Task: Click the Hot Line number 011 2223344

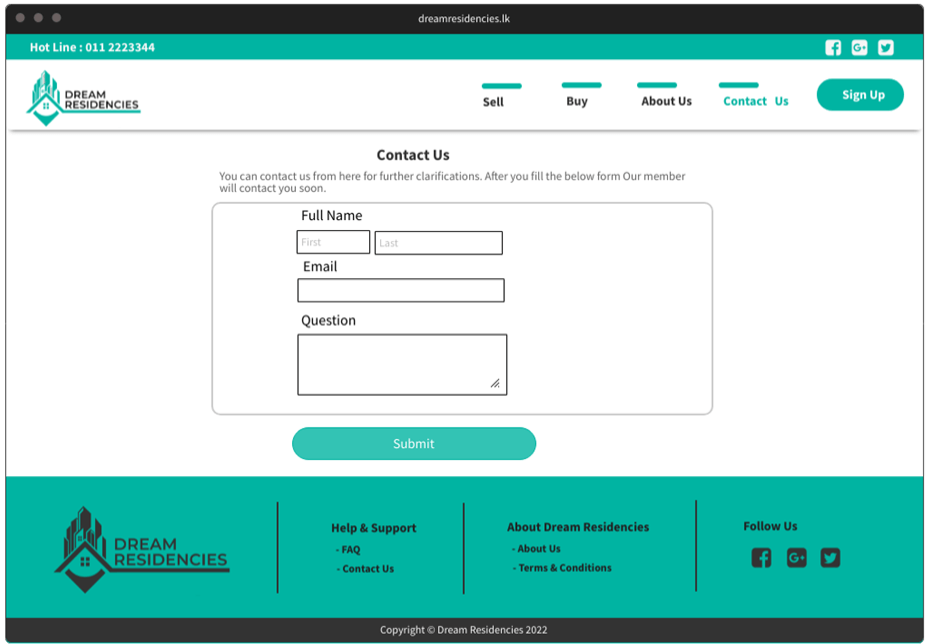Action: pos(120,47)
